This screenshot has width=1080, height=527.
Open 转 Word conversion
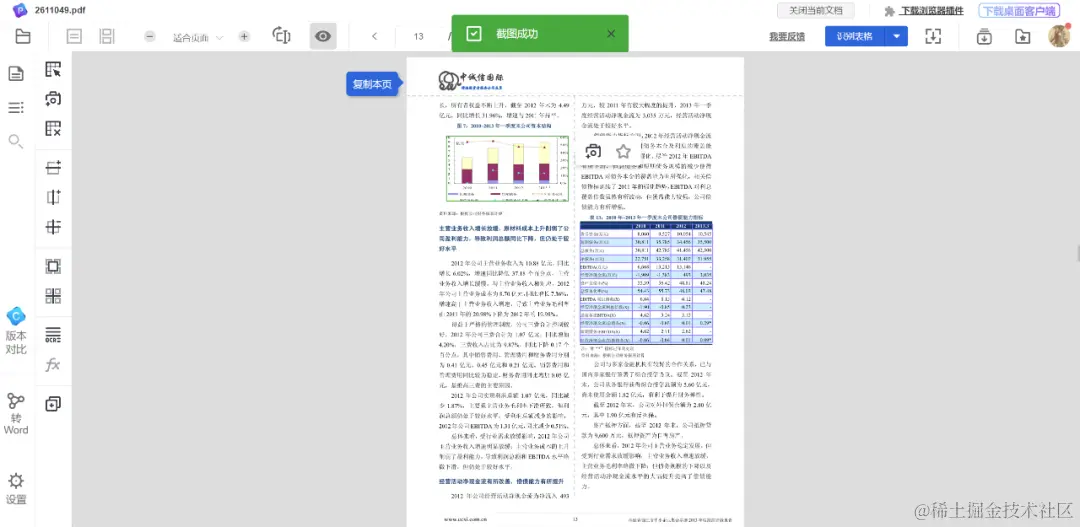(x=16, y=413)
